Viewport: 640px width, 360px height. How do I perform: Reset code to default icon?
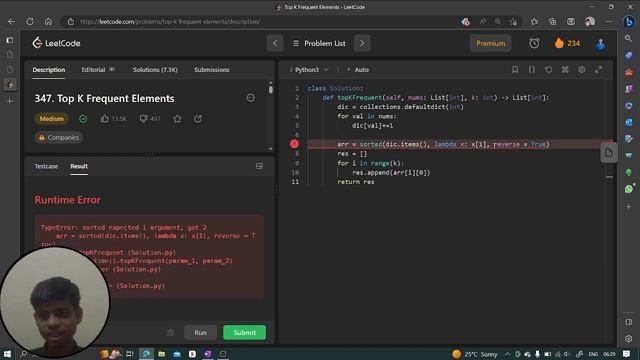coord(549,70)
